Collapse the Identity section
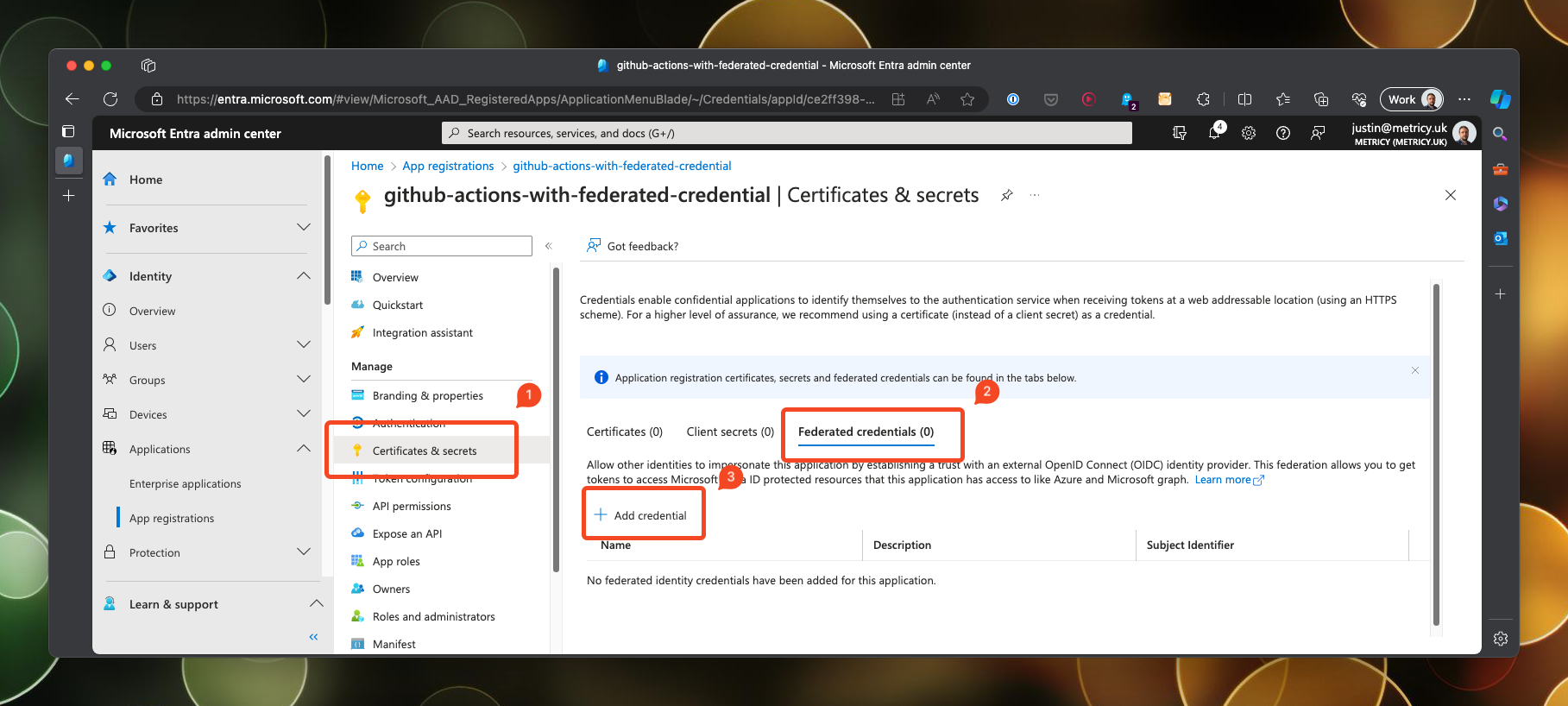Viewport: 1568px width, 706px height. pyautogui.click(x=304, y=275)
